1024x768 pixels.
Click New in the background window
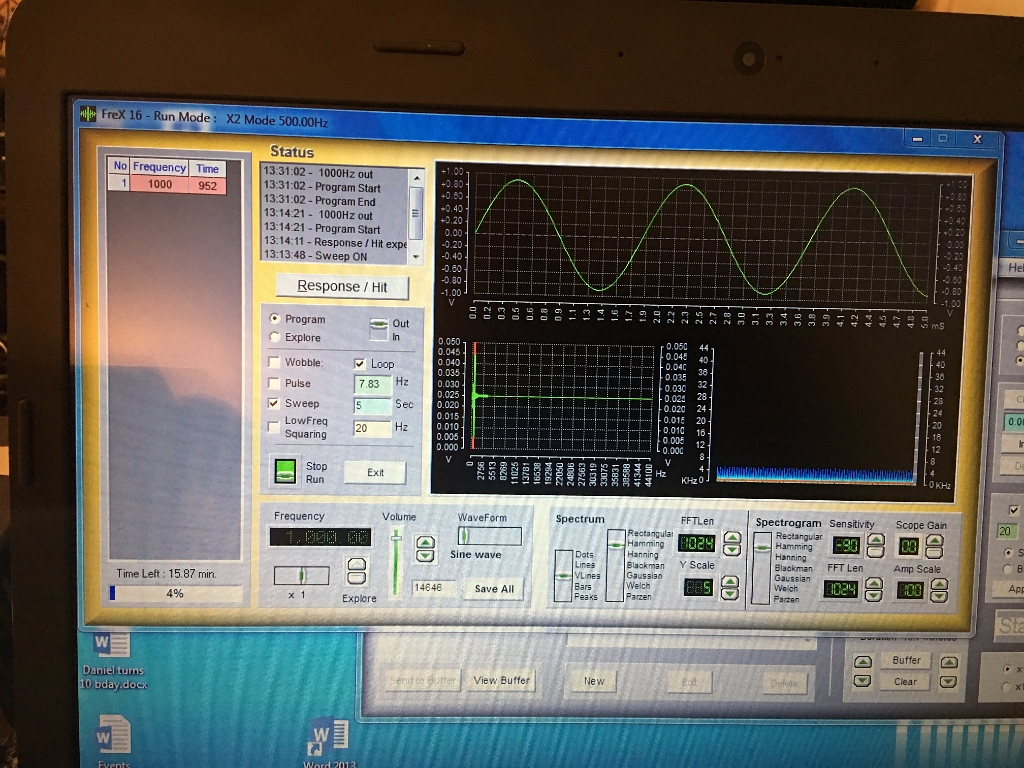point(594,681)
